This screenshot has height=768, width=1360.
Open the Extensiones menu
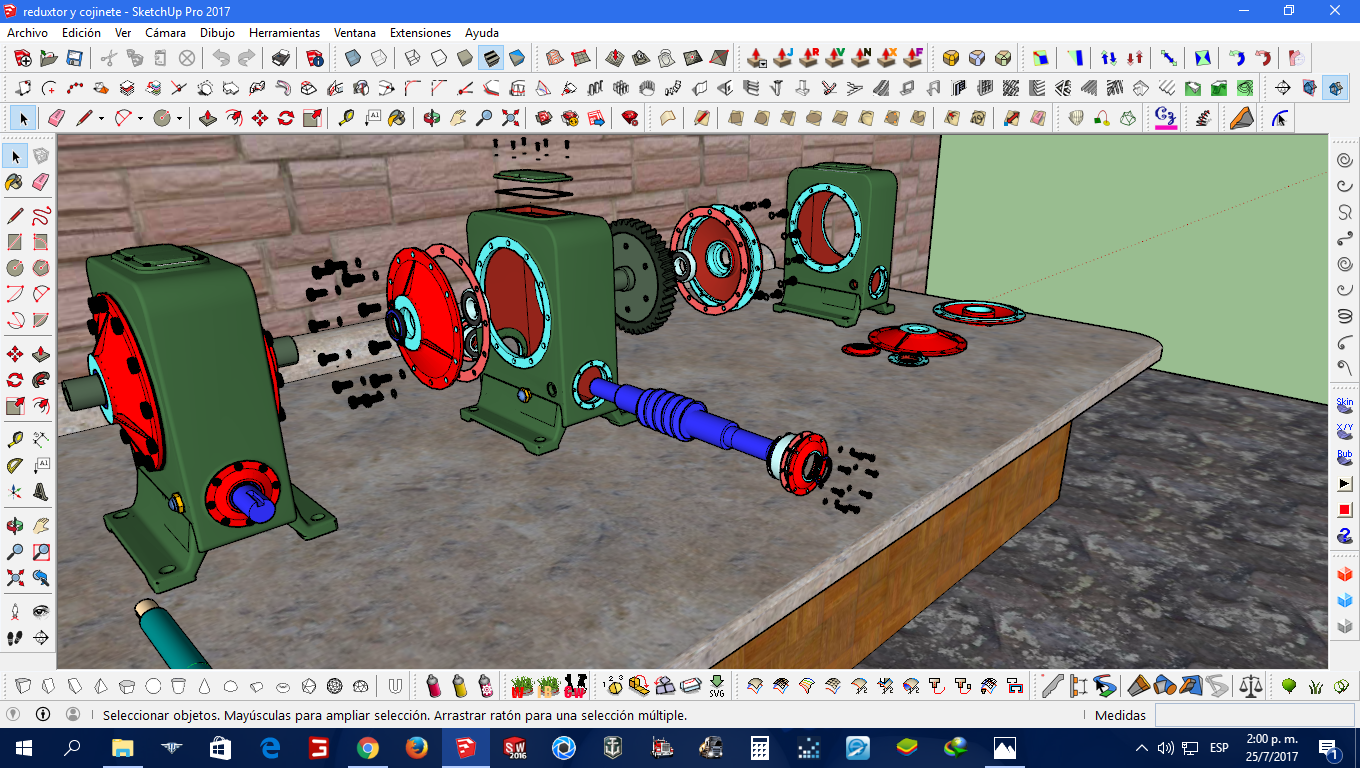420,33
